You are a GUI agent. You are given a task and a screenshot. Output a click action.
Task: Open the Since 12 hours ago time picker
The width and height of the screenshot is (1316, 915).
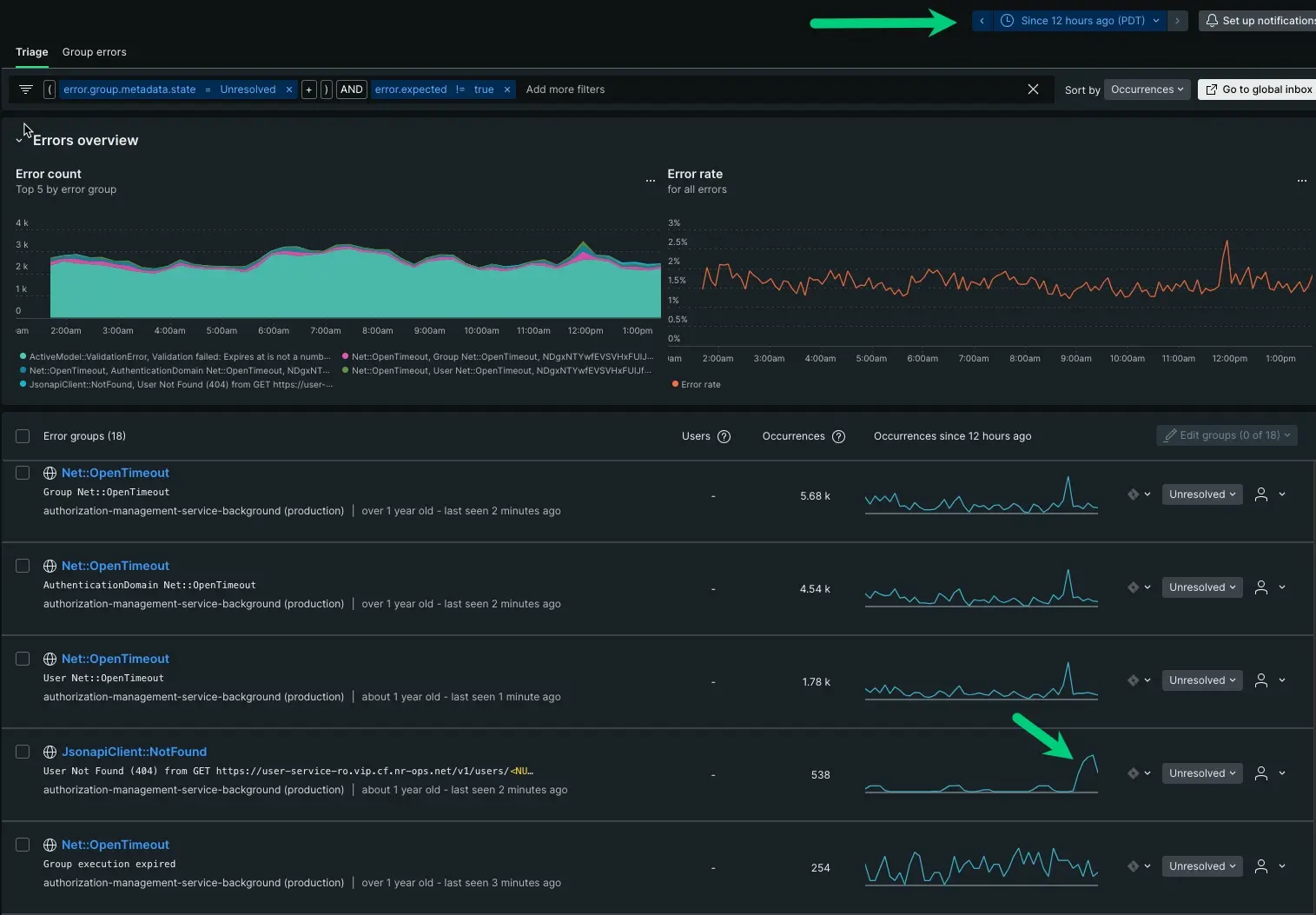coord(1081,21)
